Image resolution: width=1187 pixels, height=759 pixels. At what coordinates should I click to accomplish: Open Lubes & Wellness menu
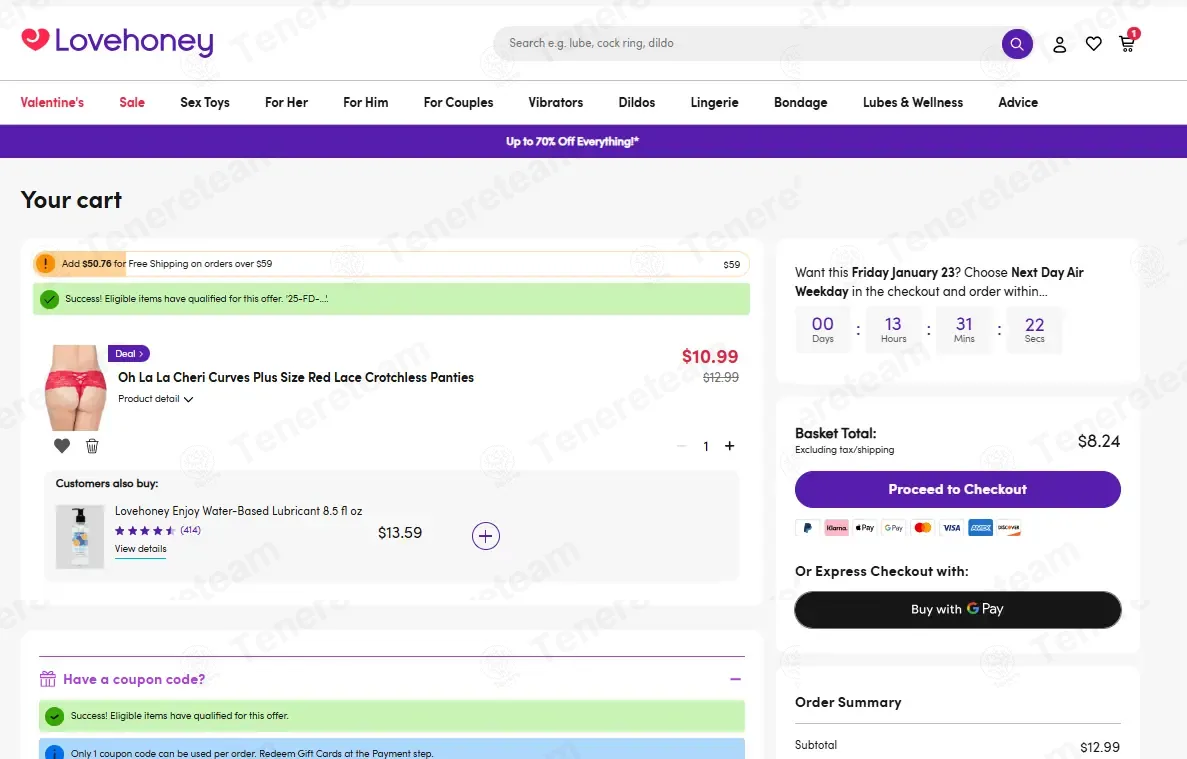click(913, 102)
